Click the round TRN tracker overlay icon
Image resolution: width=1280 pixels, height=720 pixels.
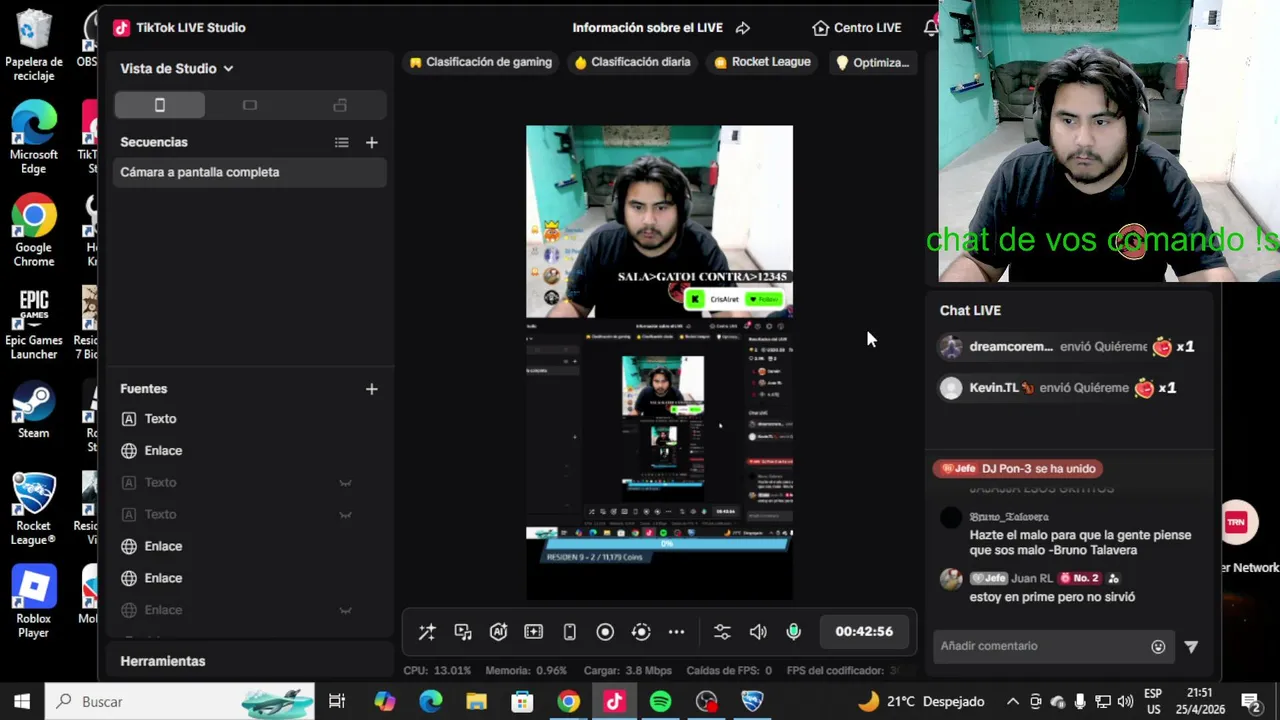click(1237, 522)
